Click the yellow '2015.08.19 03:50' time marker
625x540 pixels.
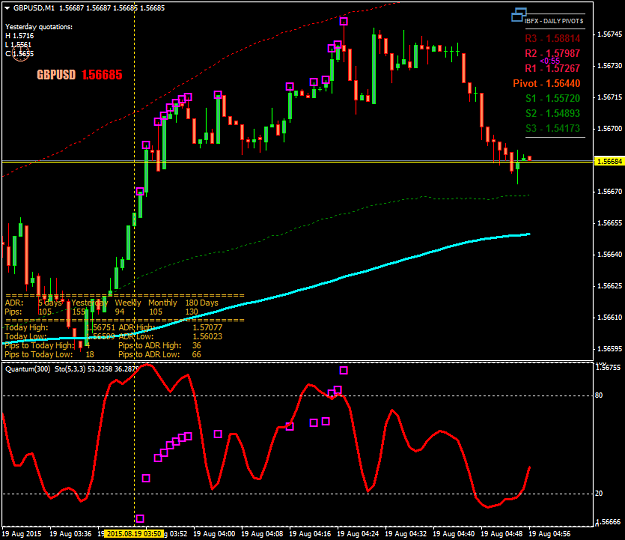click(134, 533)
